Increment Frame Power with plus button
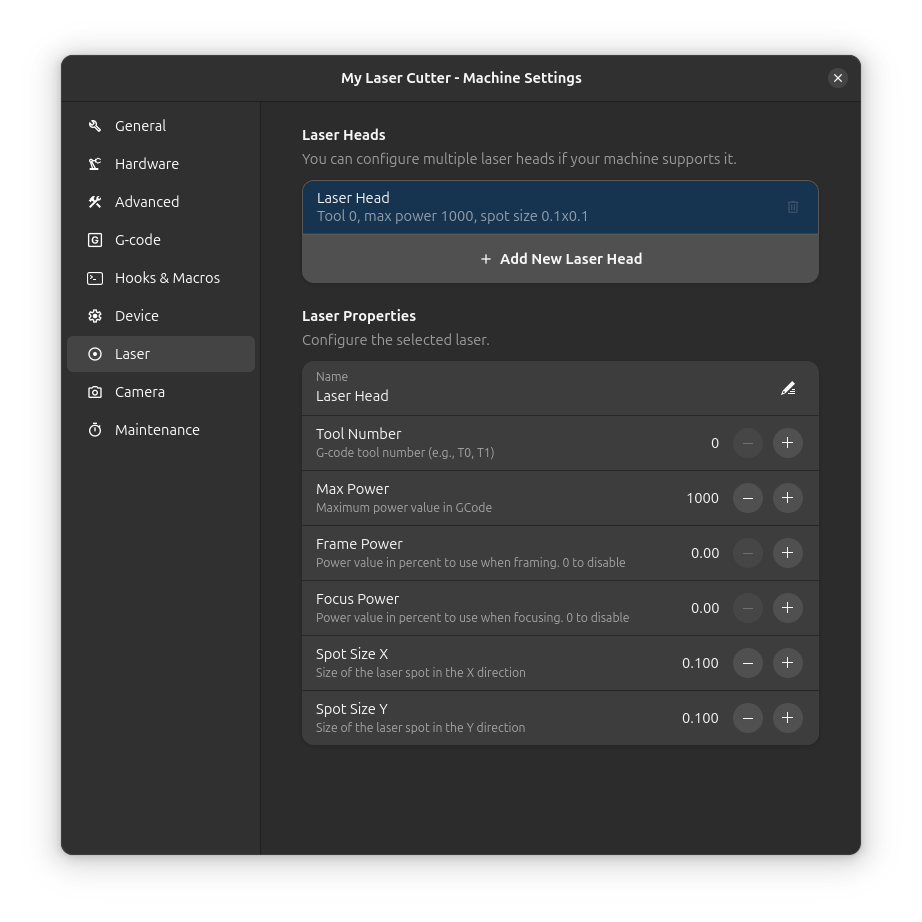This screenshot has width=922, height=922. pos(788,553)
